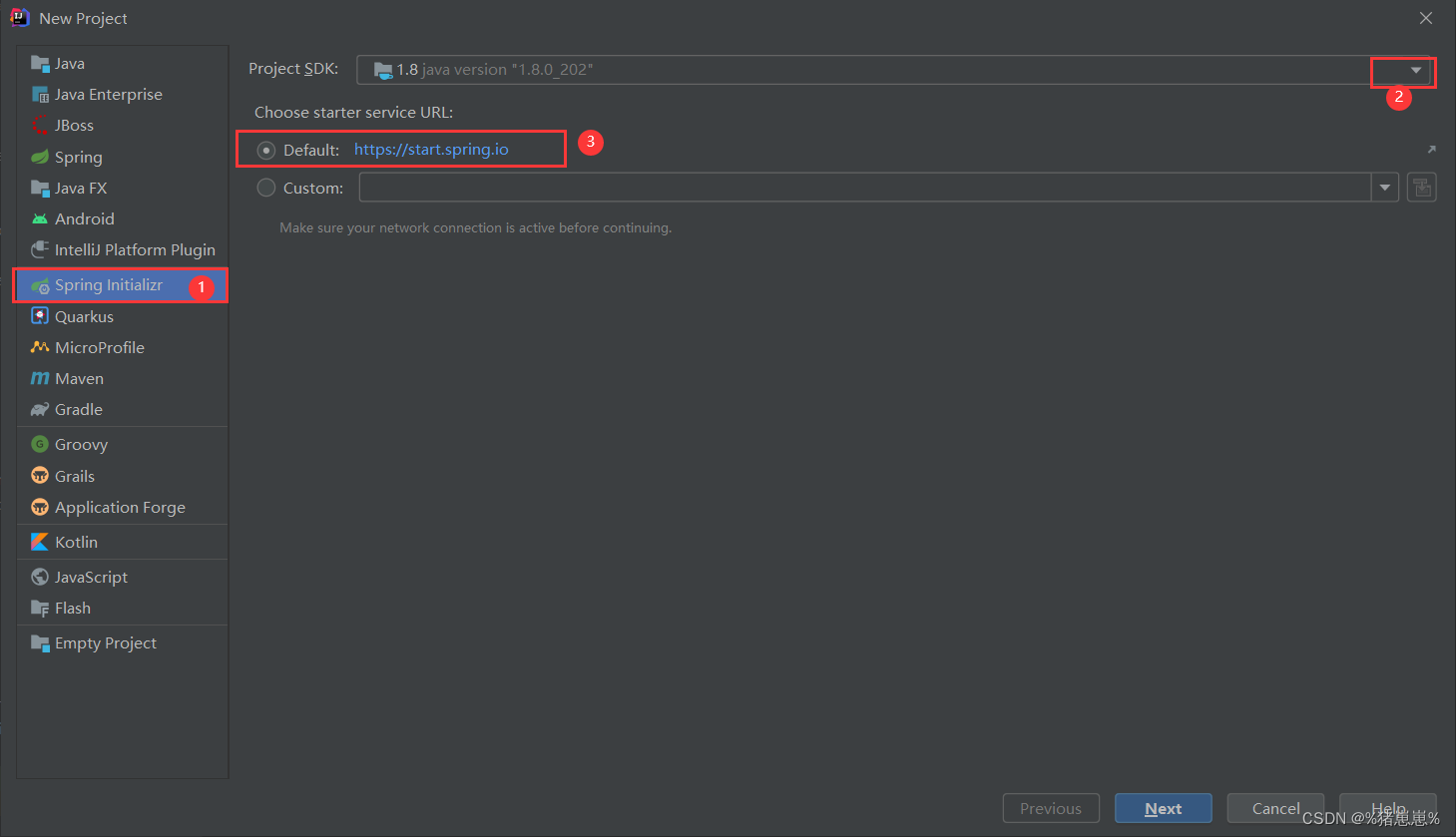Pick the Empty Project folder icon
The image size is (1456, 837).
(40, 643)
